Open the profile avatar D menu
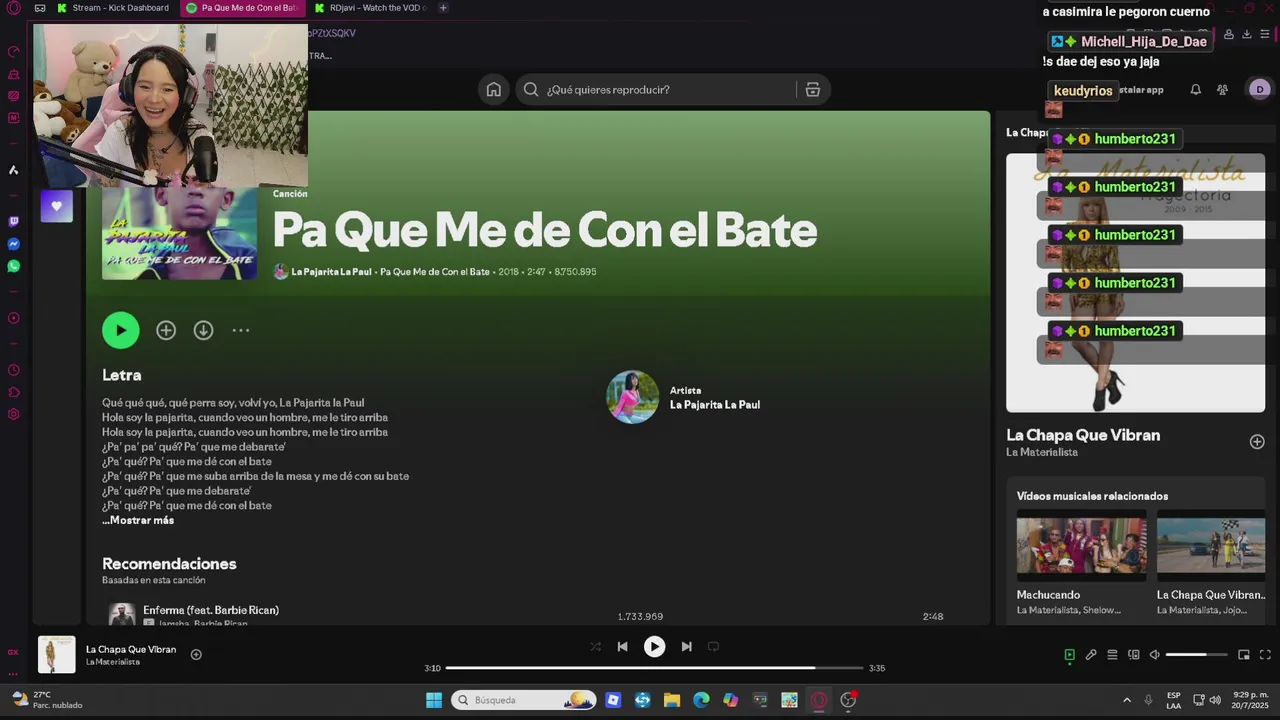The image size is (1280, 720). click(x=1259, y=89)
